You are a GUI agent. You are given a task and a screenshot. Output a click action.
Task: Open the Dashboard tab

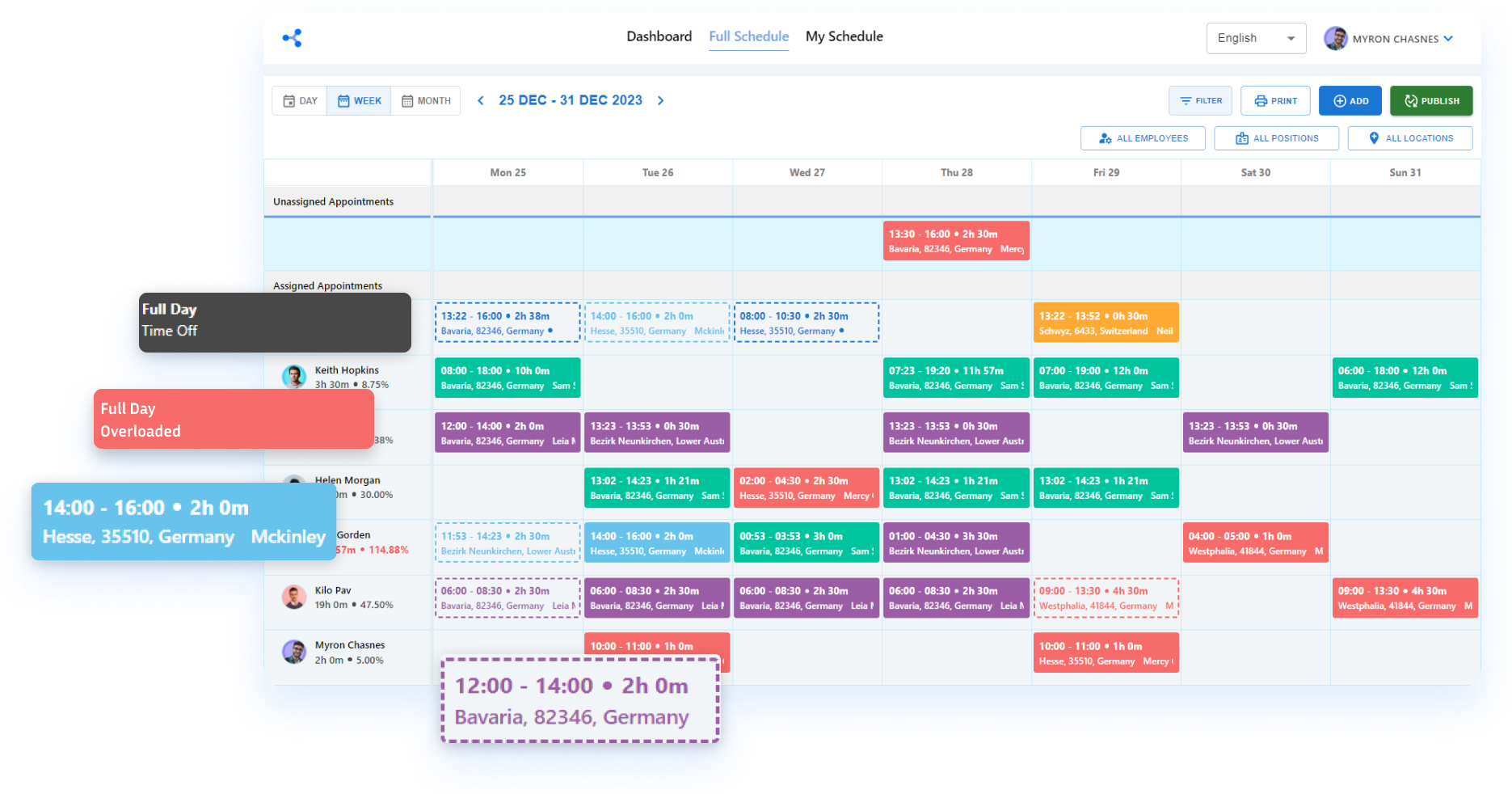click(x=659, y=36)
